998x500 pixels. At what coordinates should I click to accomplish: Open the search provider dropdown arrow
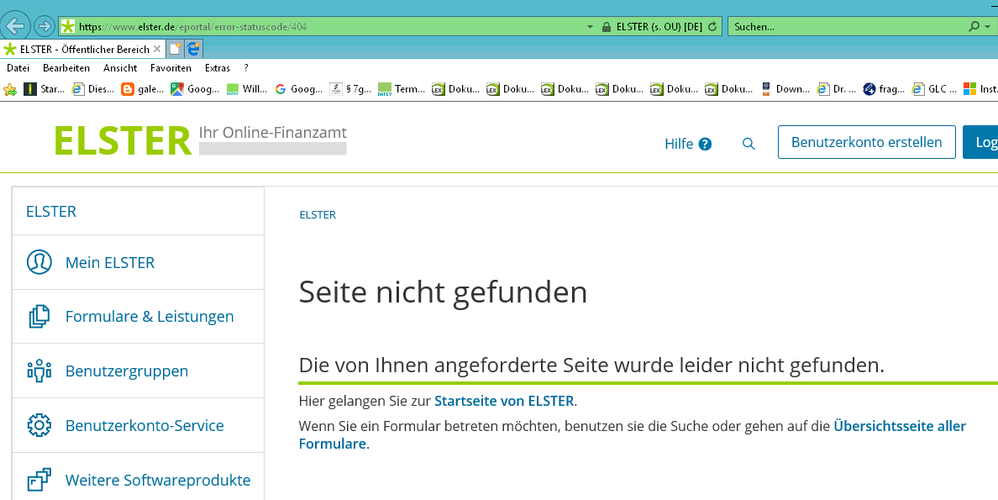988,26
